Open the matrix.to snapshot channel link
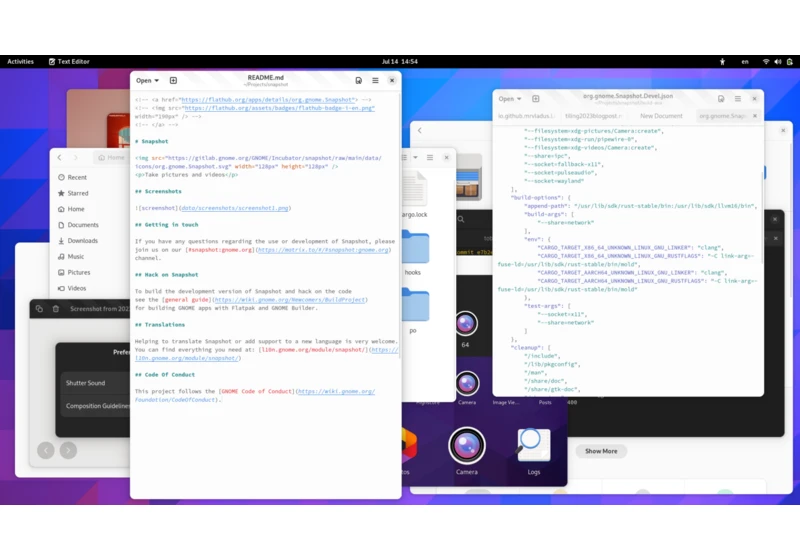Image resolution: width=800 pixels, height=560 pixels. click(x=323, y=250)
